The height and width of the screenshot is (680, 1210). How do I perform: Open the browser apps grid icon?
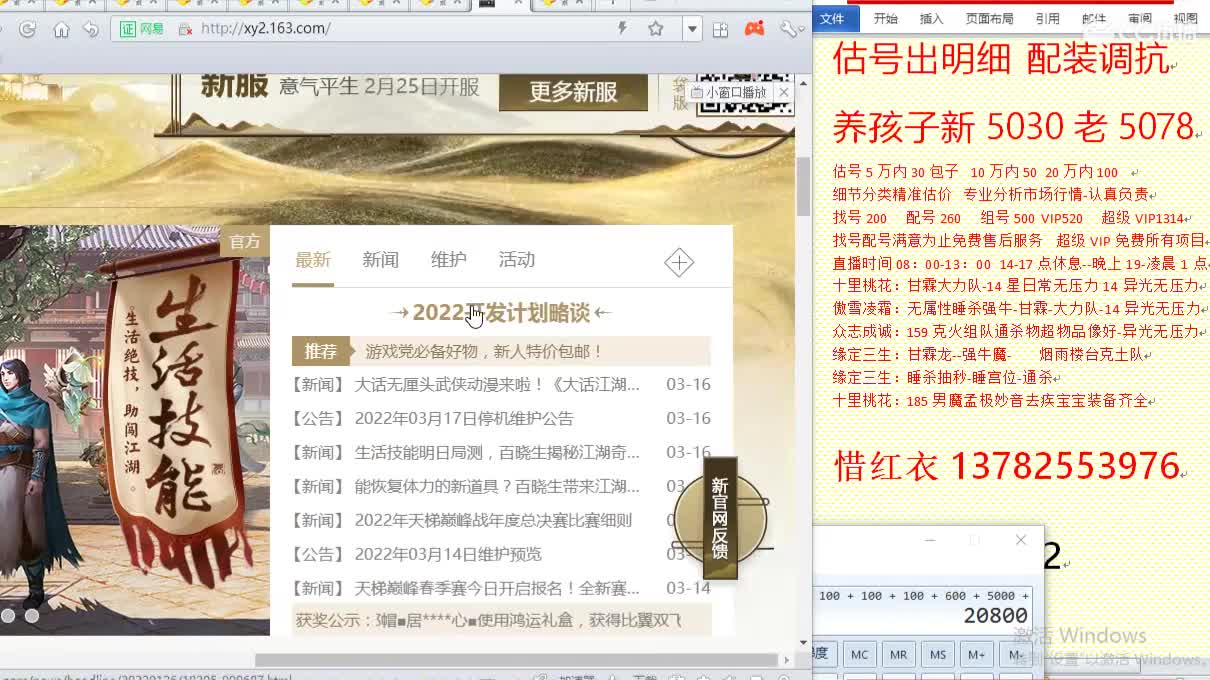pos(720,29)
